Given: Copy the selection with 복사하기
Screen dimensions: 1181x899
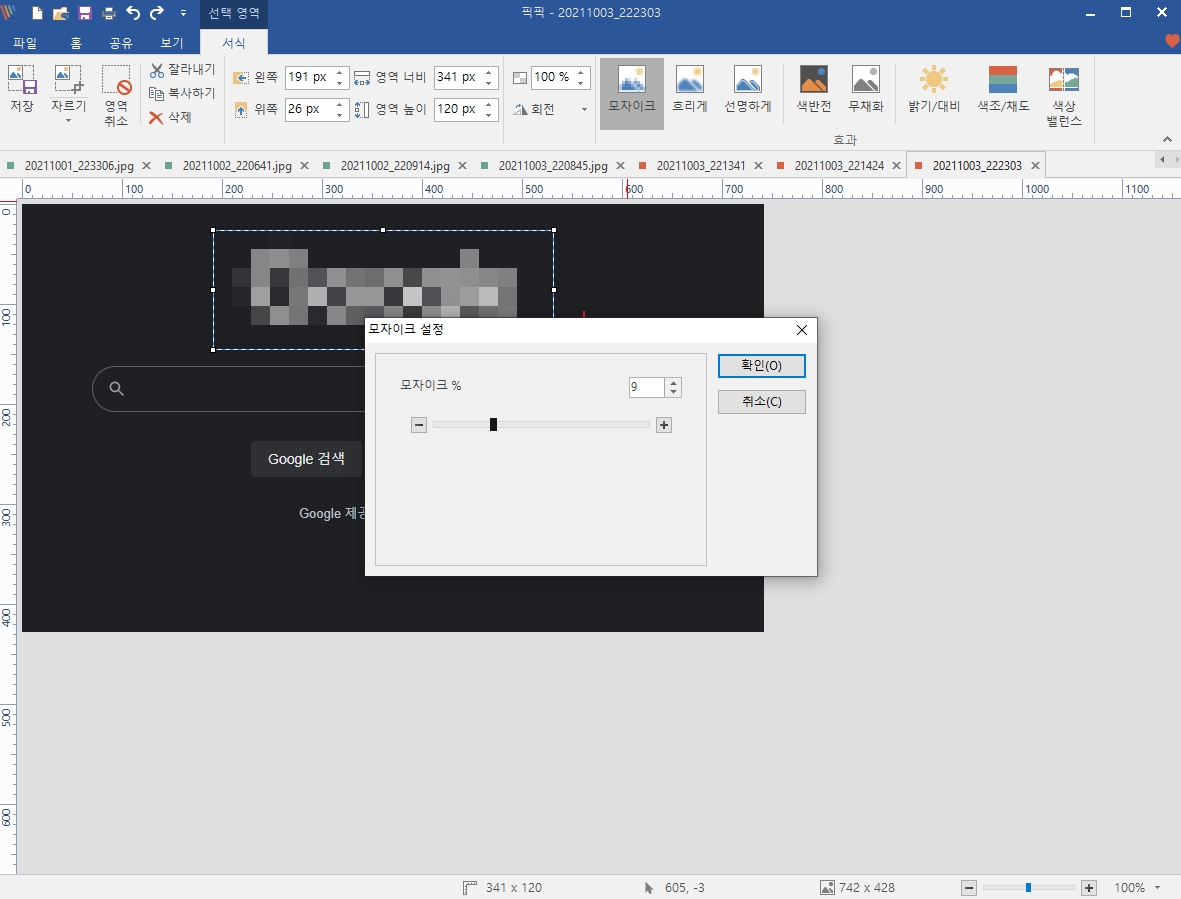Looking at the screenshot, I should tap(182, 93).
